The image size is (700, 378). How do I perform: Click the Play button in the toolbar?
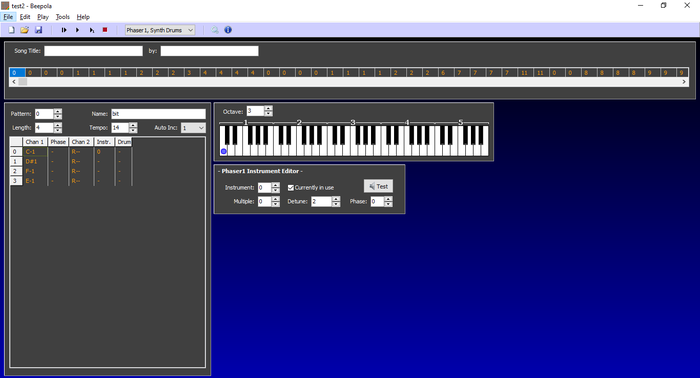77,30
